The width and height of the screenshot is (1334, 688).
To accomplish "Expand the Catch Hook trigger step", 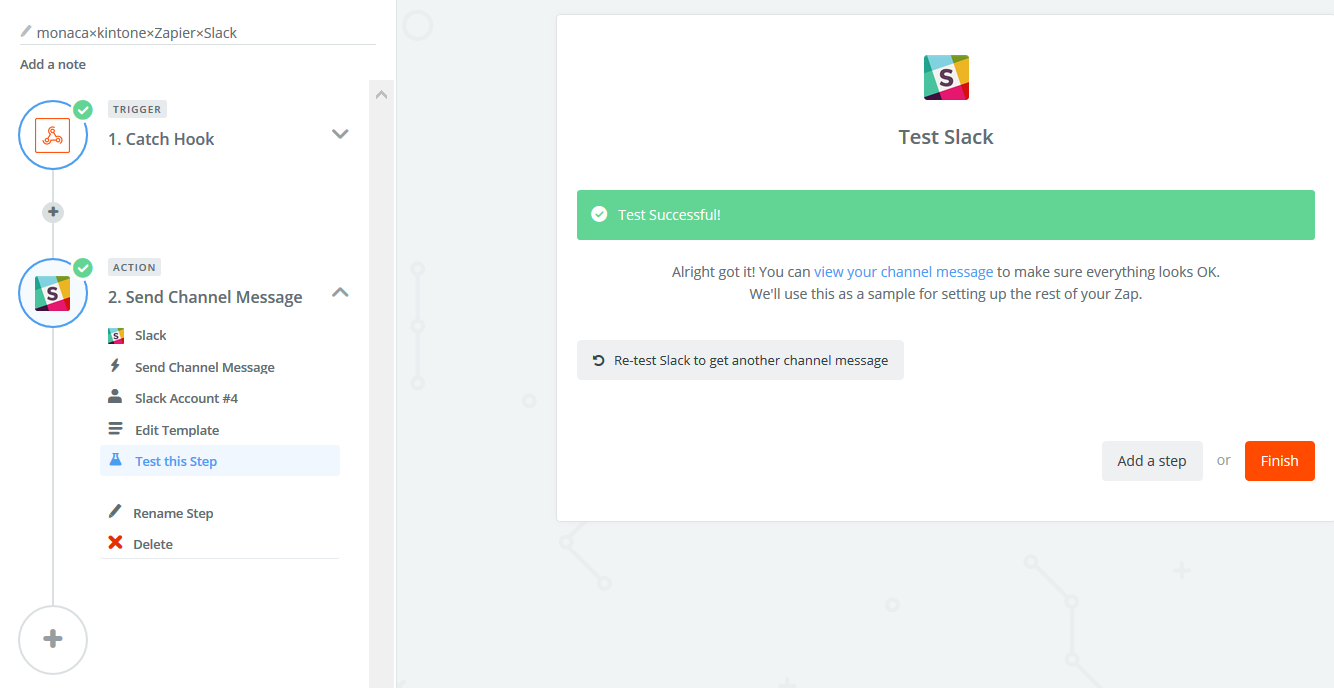I will tap(340, 134).
